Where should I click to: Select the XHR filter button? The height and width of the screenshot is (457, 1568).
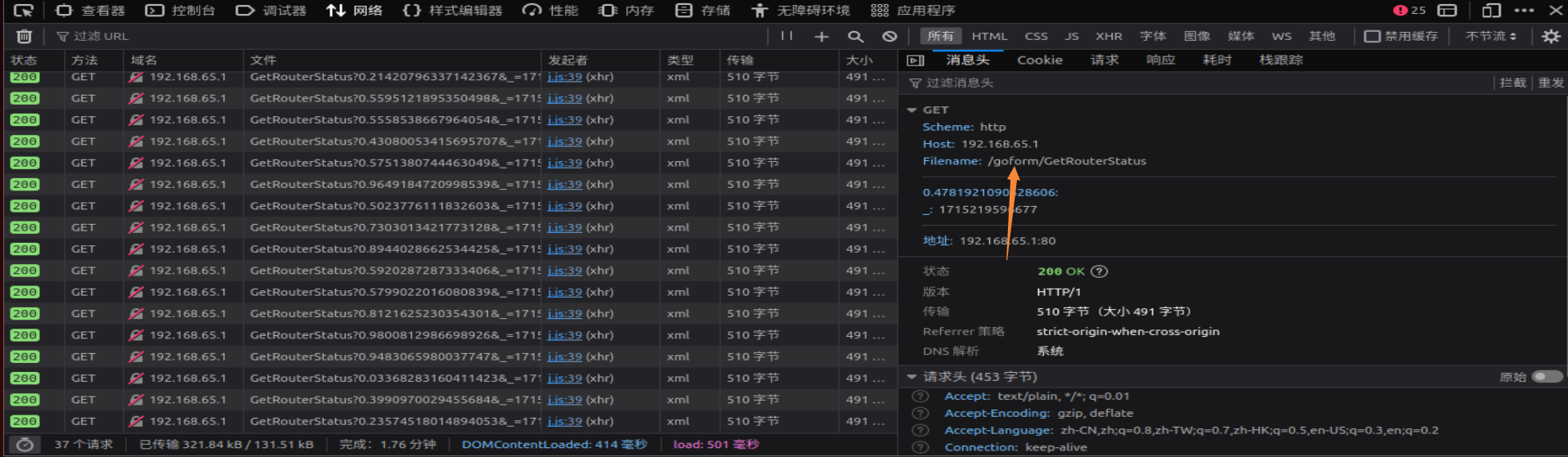tap(1109, 36)
